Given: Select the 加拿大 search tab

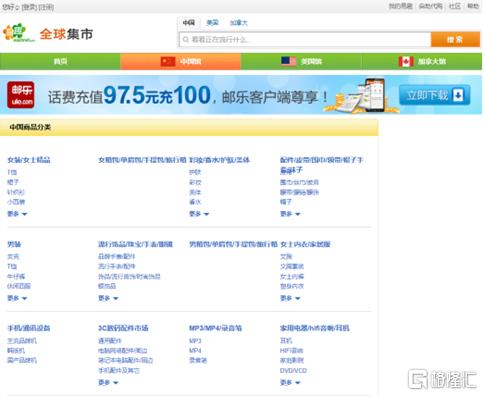Looking at the screenshot, I should point(239,23).
